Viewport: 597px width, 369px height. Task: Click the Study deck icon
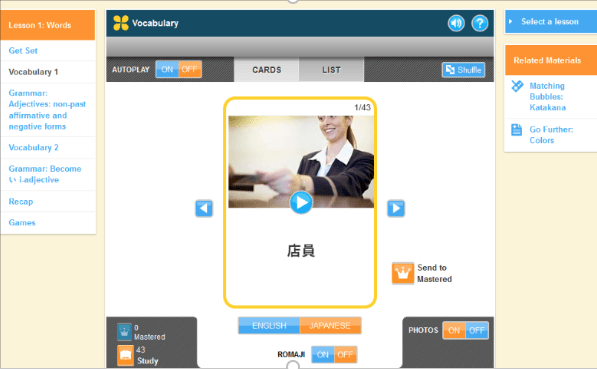(125, 355)
